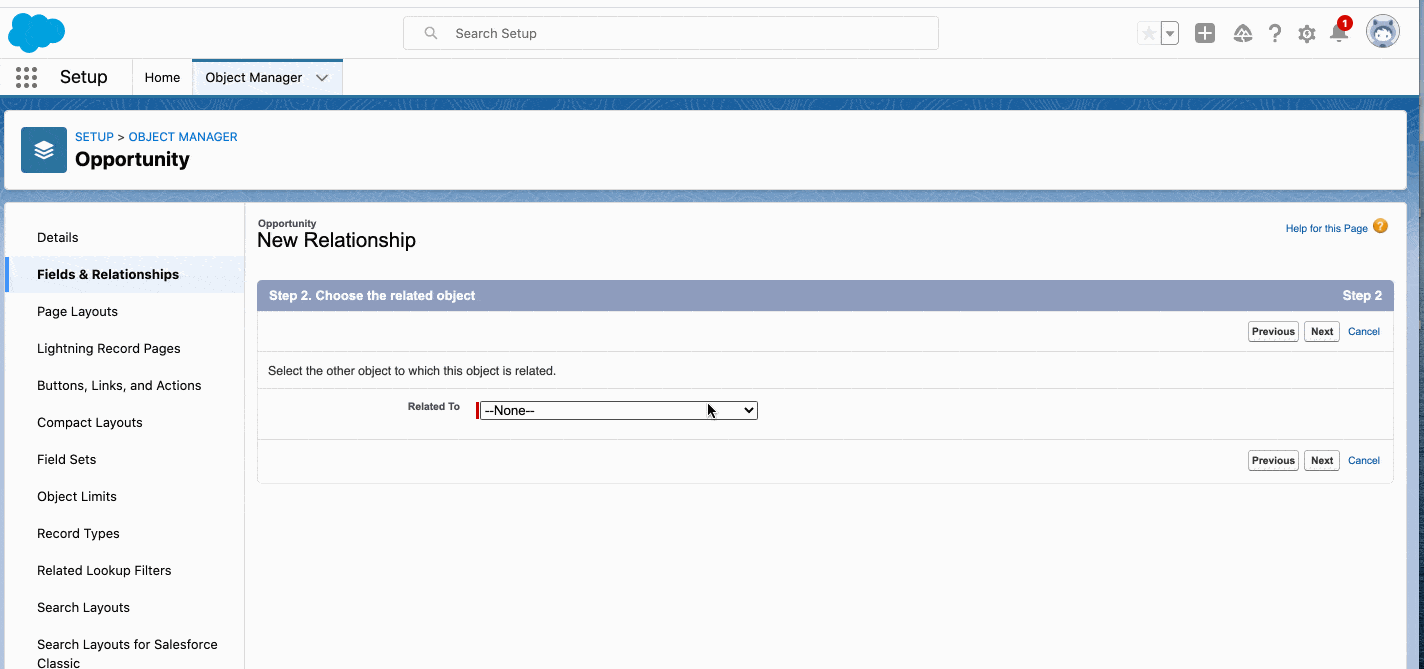Open the Related To dropdown
The width and height of the screenshot is (1424, 669).
tap(619, 410)
